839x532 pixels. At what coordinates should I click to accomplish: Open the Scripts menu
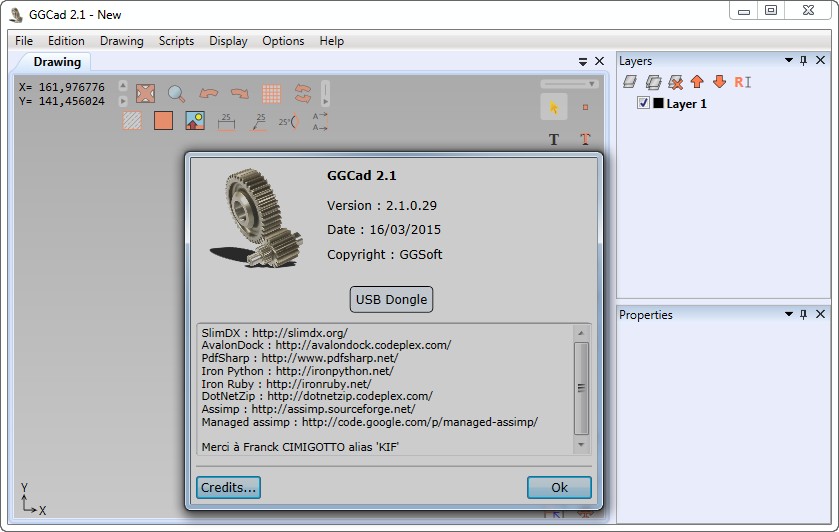pyautogui.click(x=176, y=41)
